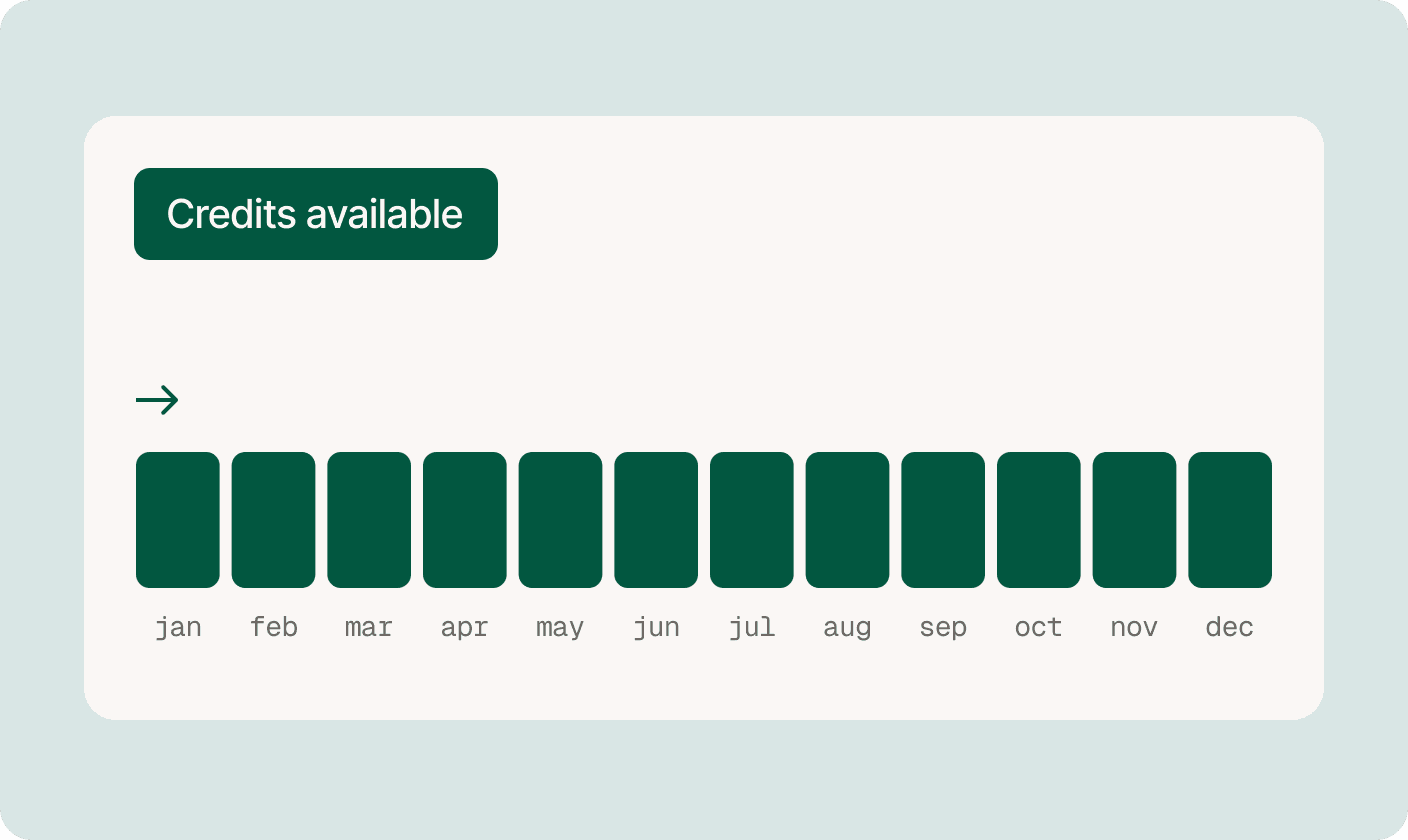The image size is (1408, 840).
Task: Select the apr month label
Action: pyautogui.click(x=465, y=628)
